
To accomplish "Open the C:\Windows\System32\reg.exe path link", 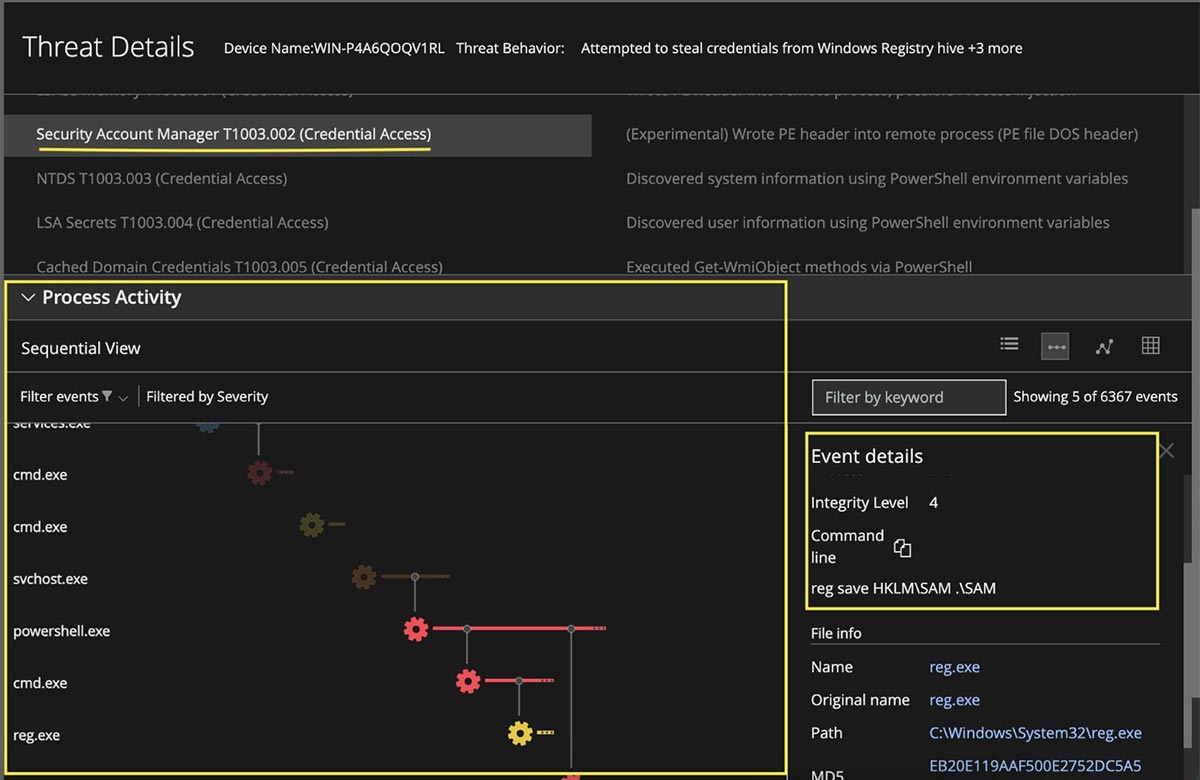I will click(x=1035, y=733).
